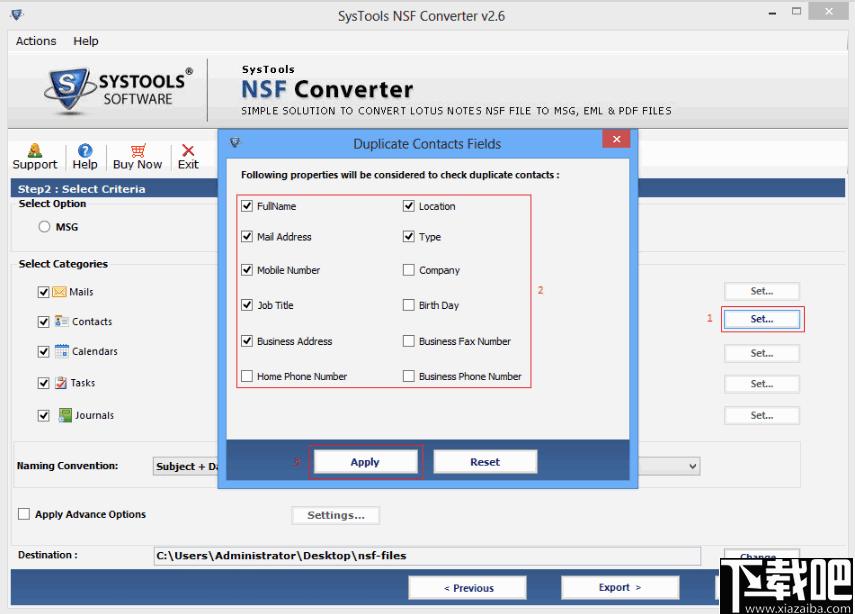The height and width of the screenshot is (614, 855).
Task: Enable the Company checkbox
Action: tap(408, 269)
